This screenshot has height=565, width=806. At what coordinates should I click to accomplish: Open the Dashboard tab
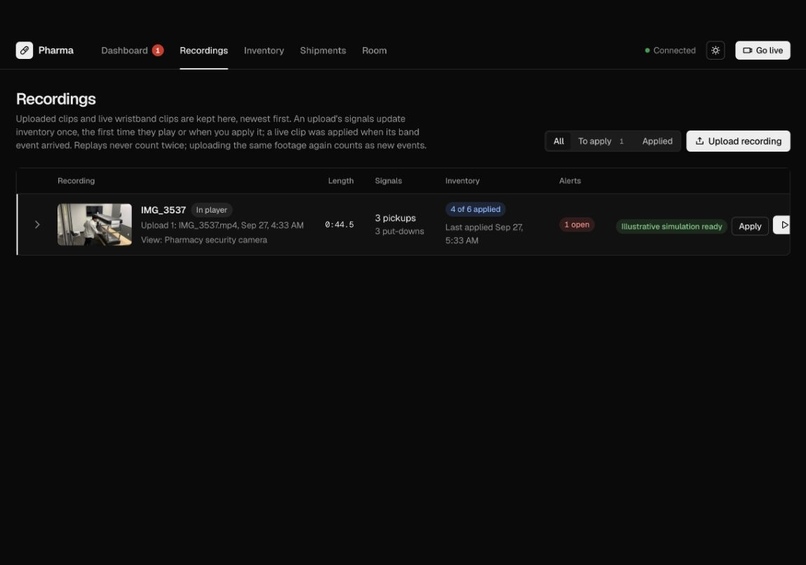(124, 50)
